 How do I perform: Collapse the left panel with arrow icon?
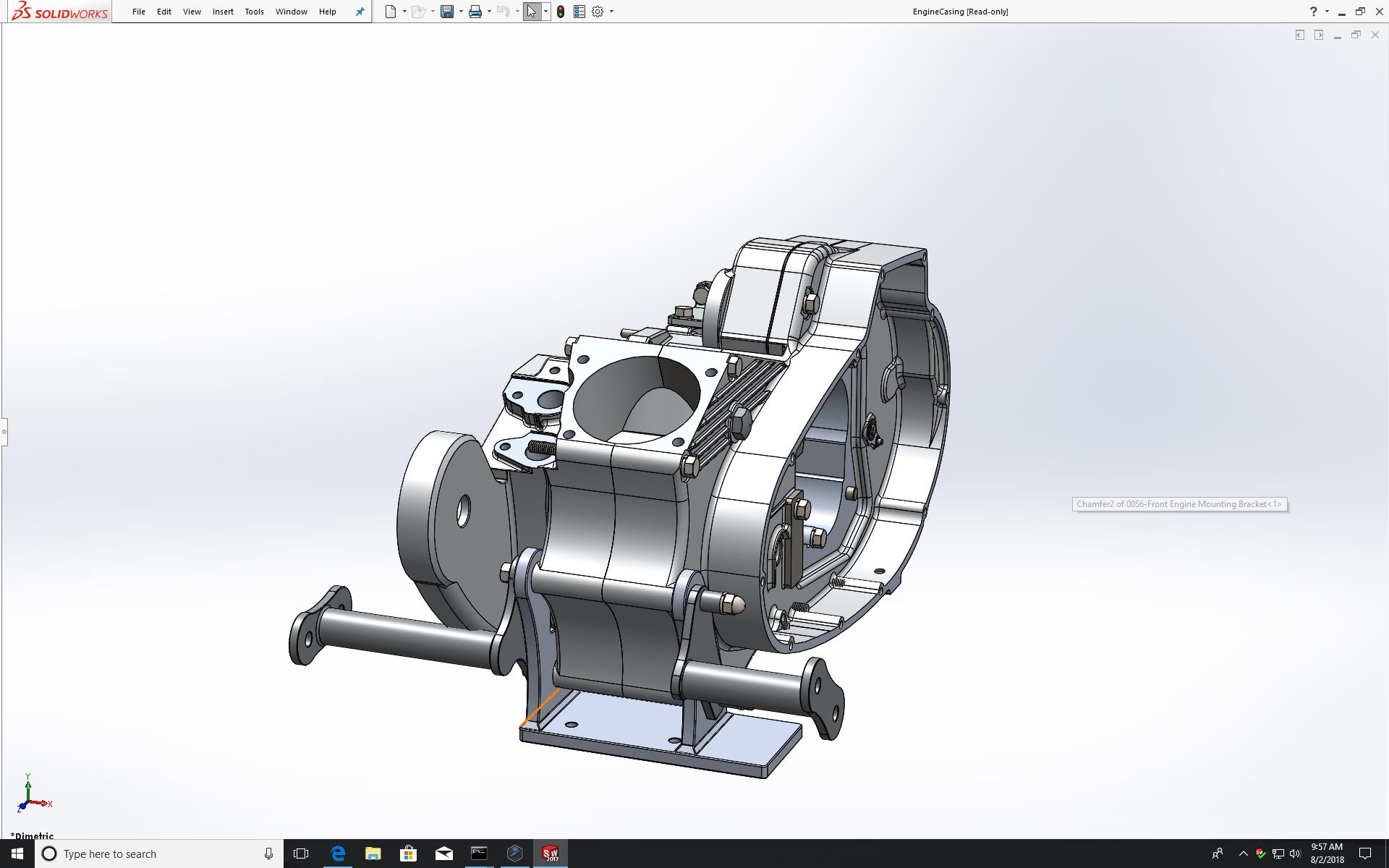click(1299, 35)
